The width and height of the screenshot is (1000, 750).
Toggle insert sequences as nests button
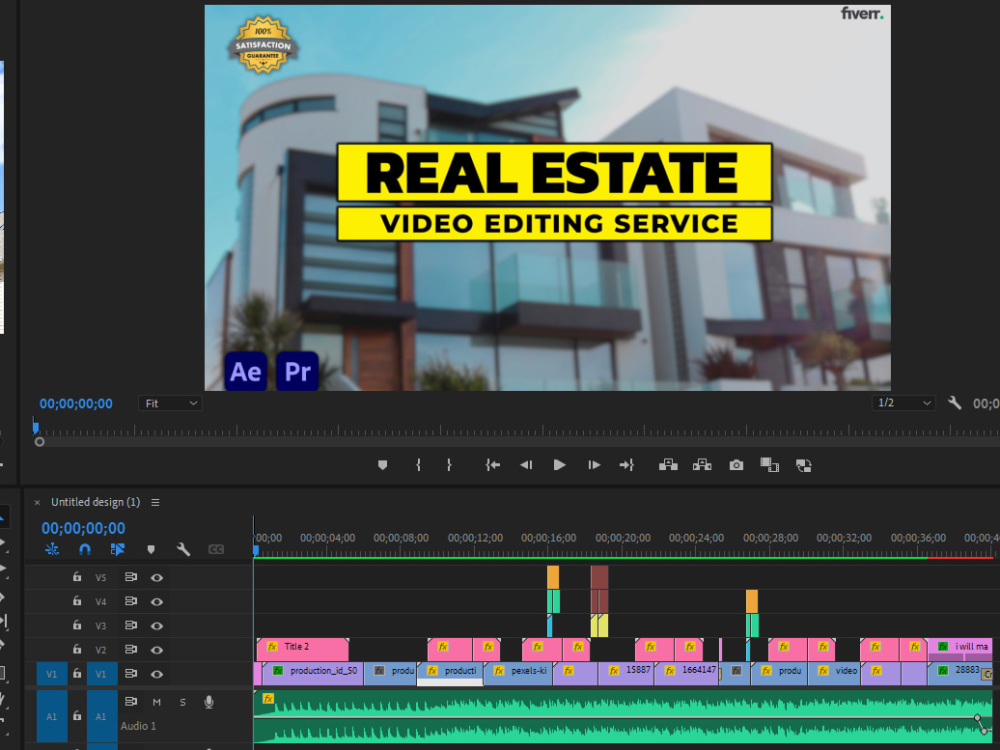[52, 549]
